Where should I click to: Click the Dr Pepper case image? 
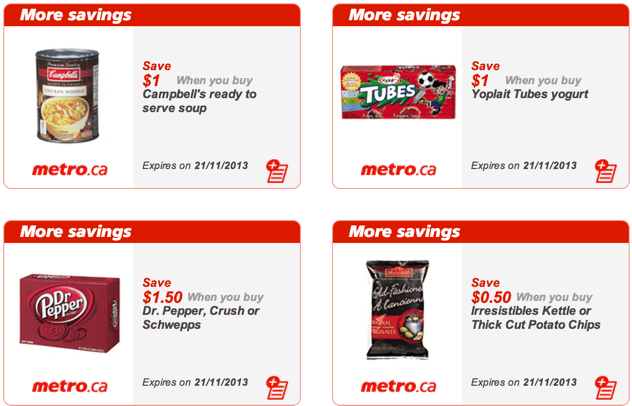point(70,313)
